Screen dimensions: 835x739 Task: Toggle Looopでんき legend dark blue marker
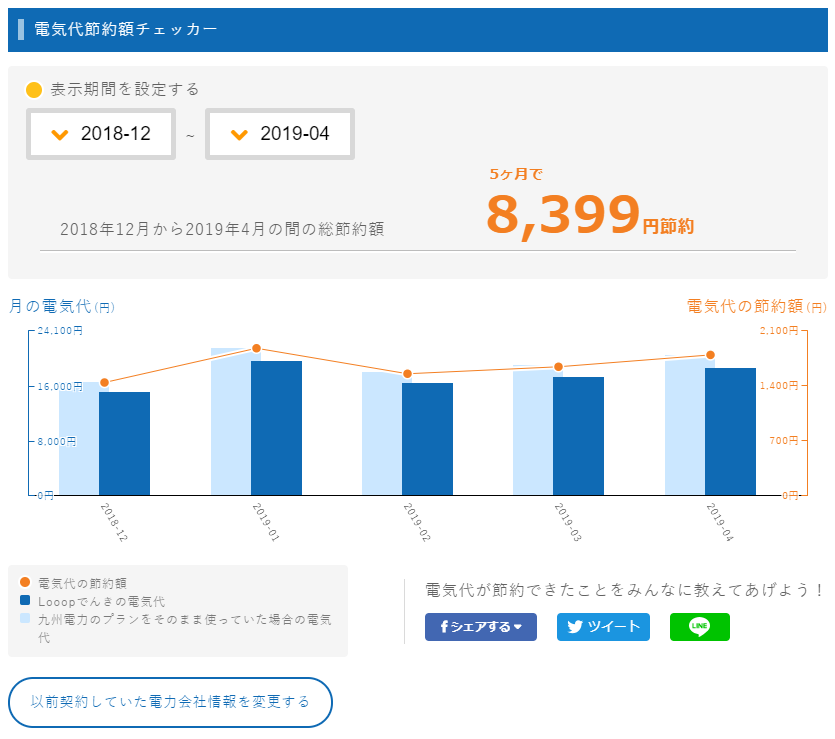(25, 601)
